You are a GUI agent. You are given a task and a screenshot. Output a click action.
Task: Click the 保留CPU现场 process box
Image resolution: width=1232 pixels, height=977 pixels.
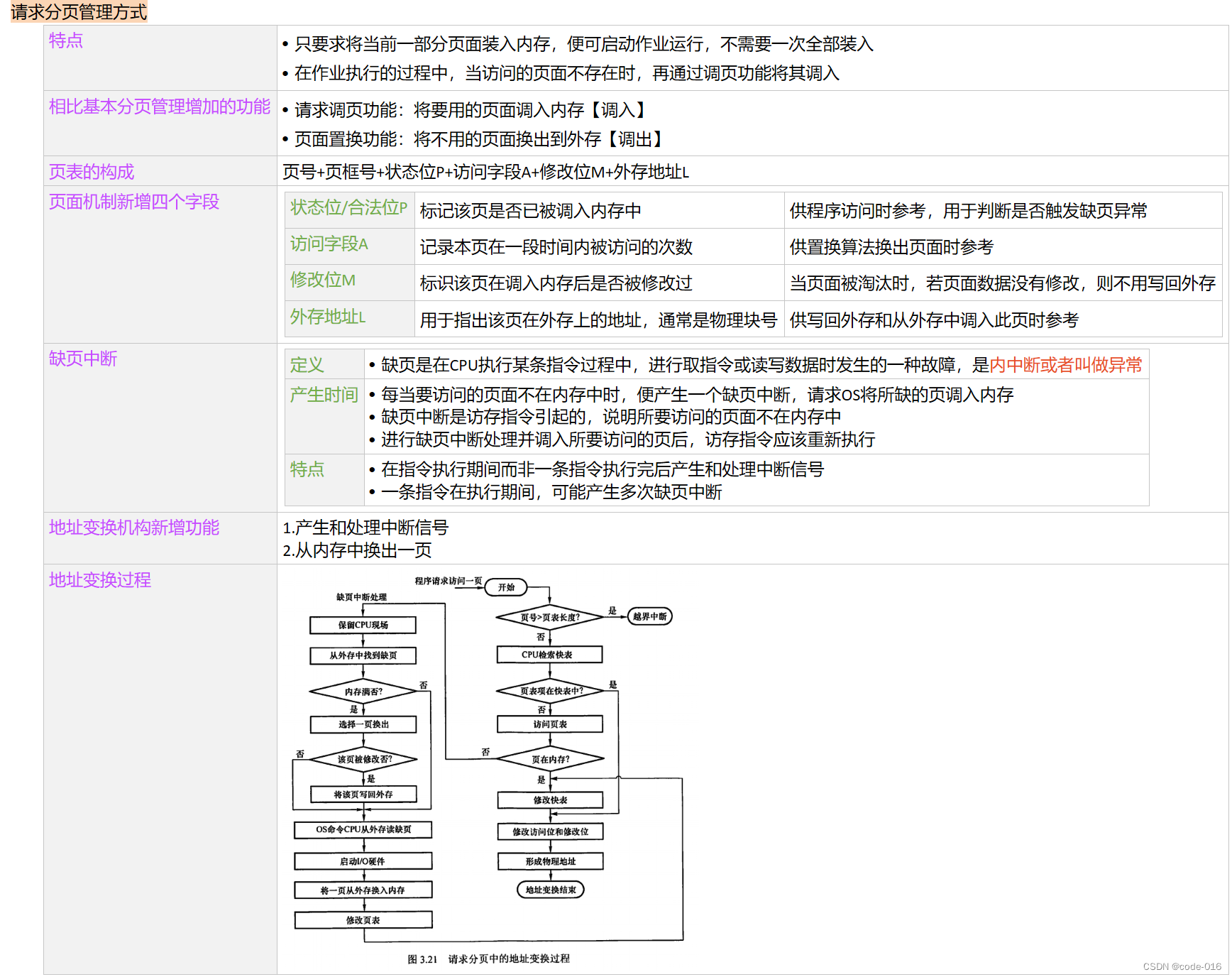click(362, 626)
